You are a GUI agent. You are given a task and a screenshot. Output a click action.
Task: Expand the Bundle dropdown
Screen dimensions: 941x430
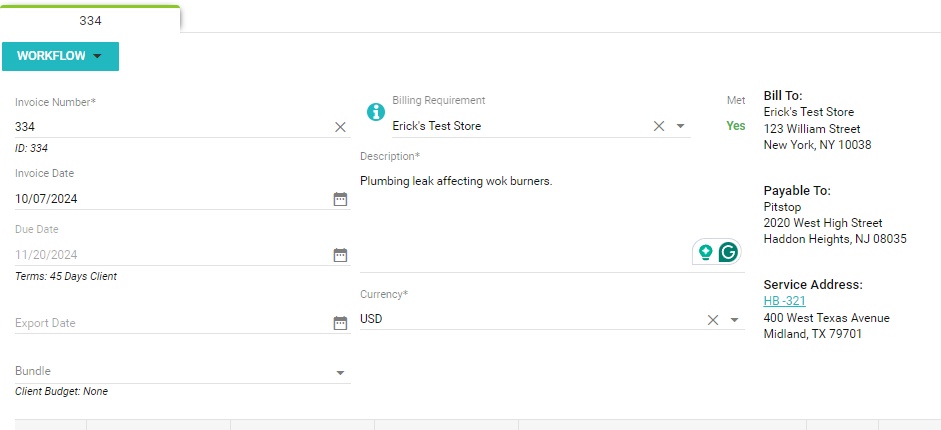point(340,372)
